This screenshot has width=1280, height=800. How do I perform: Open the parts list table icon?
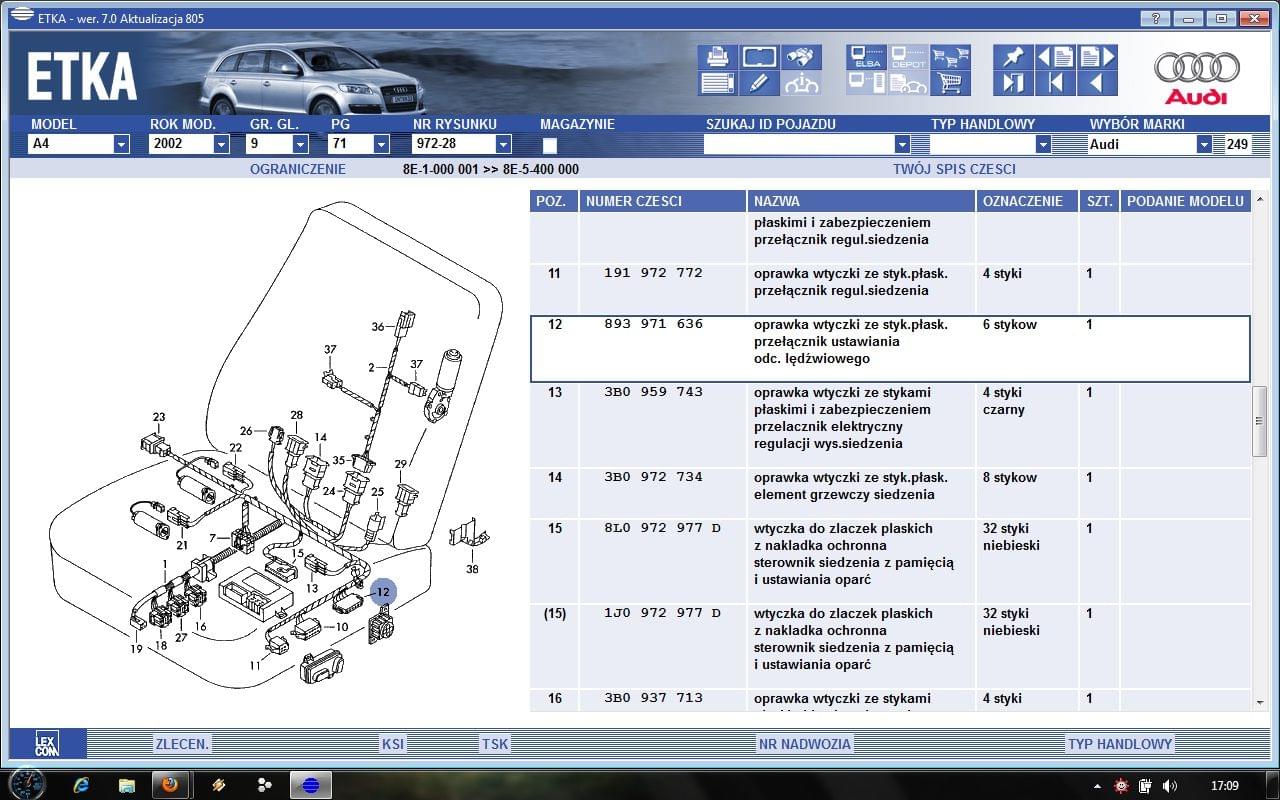pos(718,83)
